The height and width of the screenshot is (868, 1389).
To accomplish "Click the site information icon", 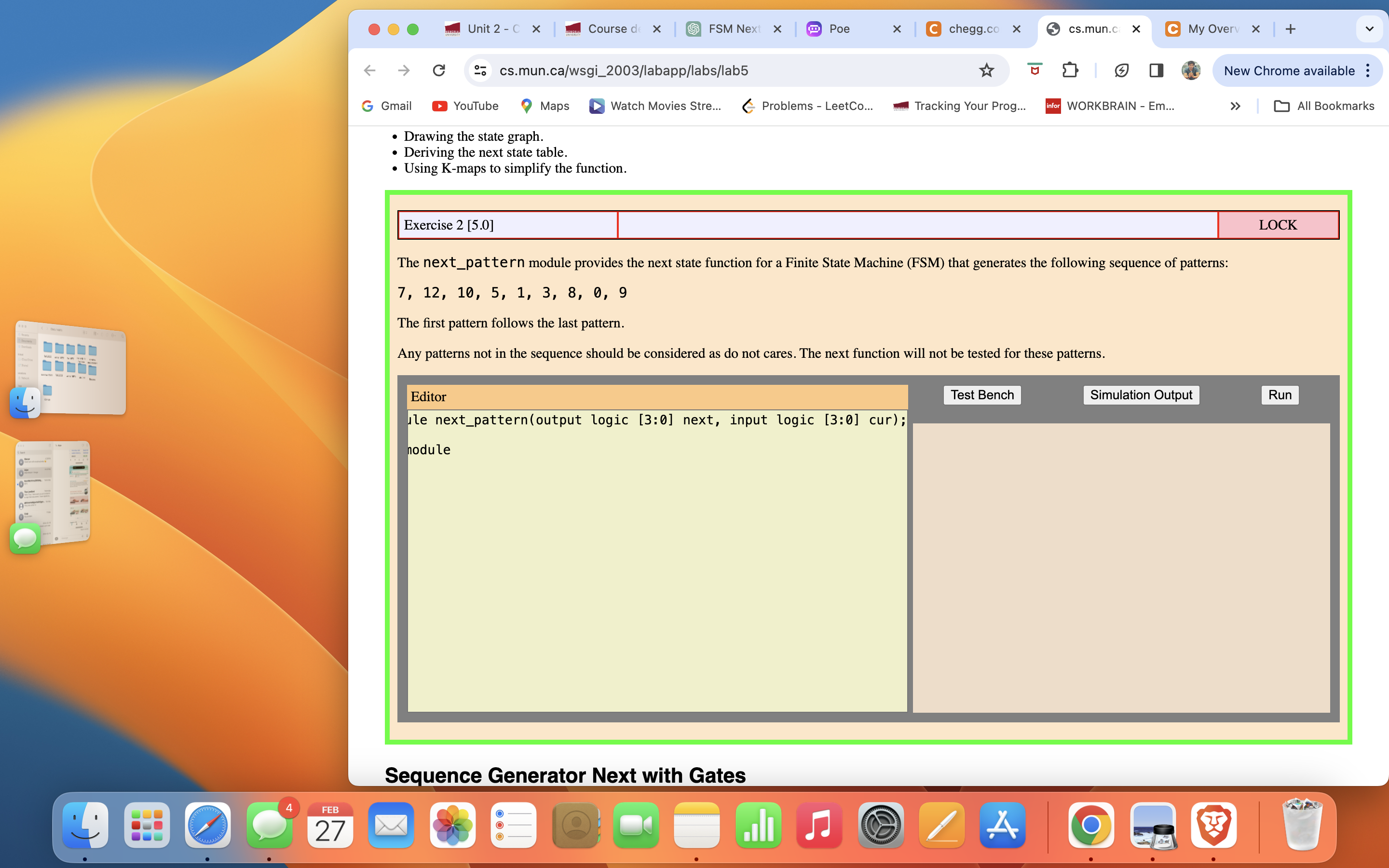I will [480, 70].
